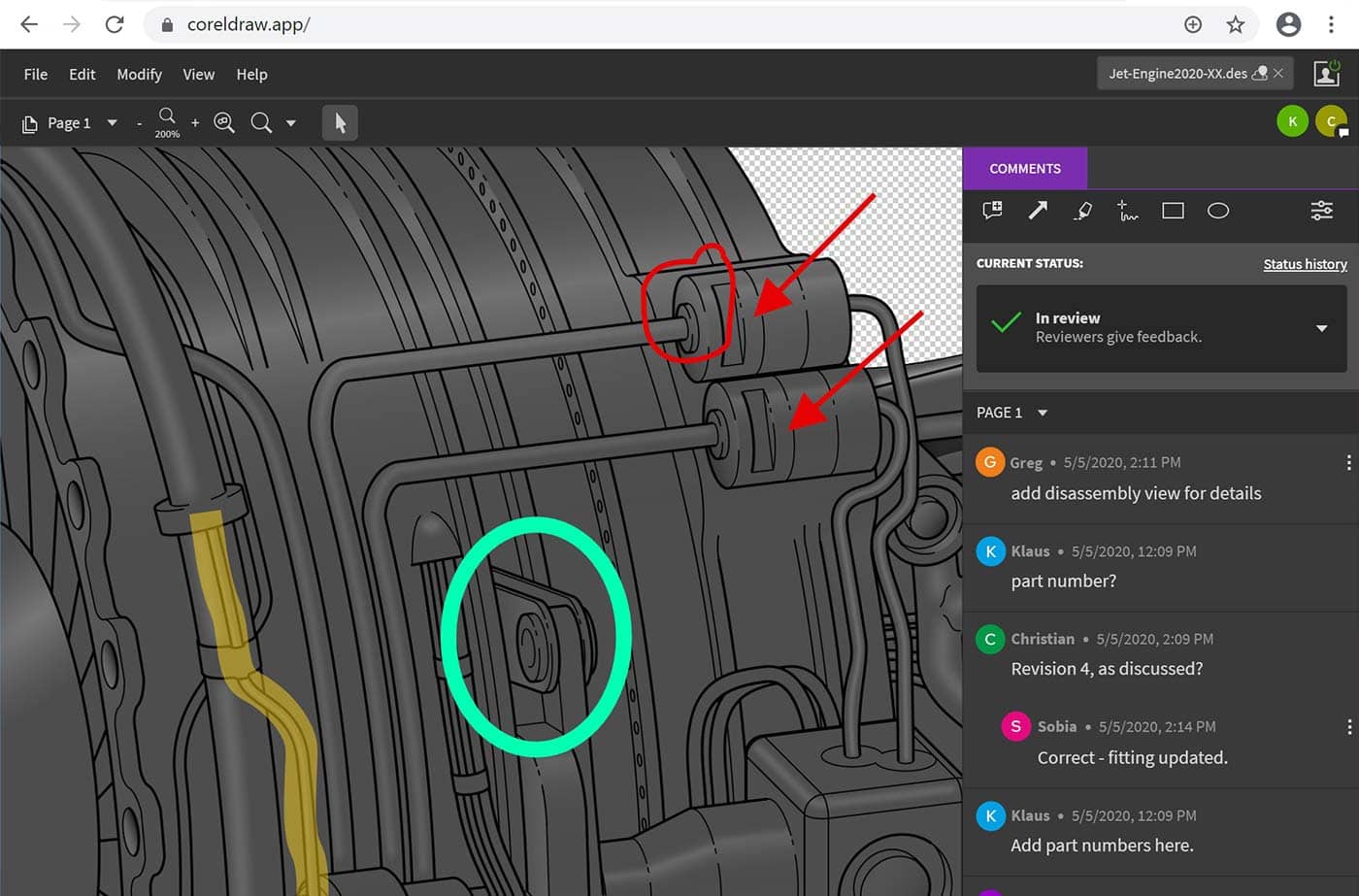The width and height of the screenshot is (1359, 896).
Task: Close the Jet-Engine2020-XX.des document tab
Action: (1278, 74)
